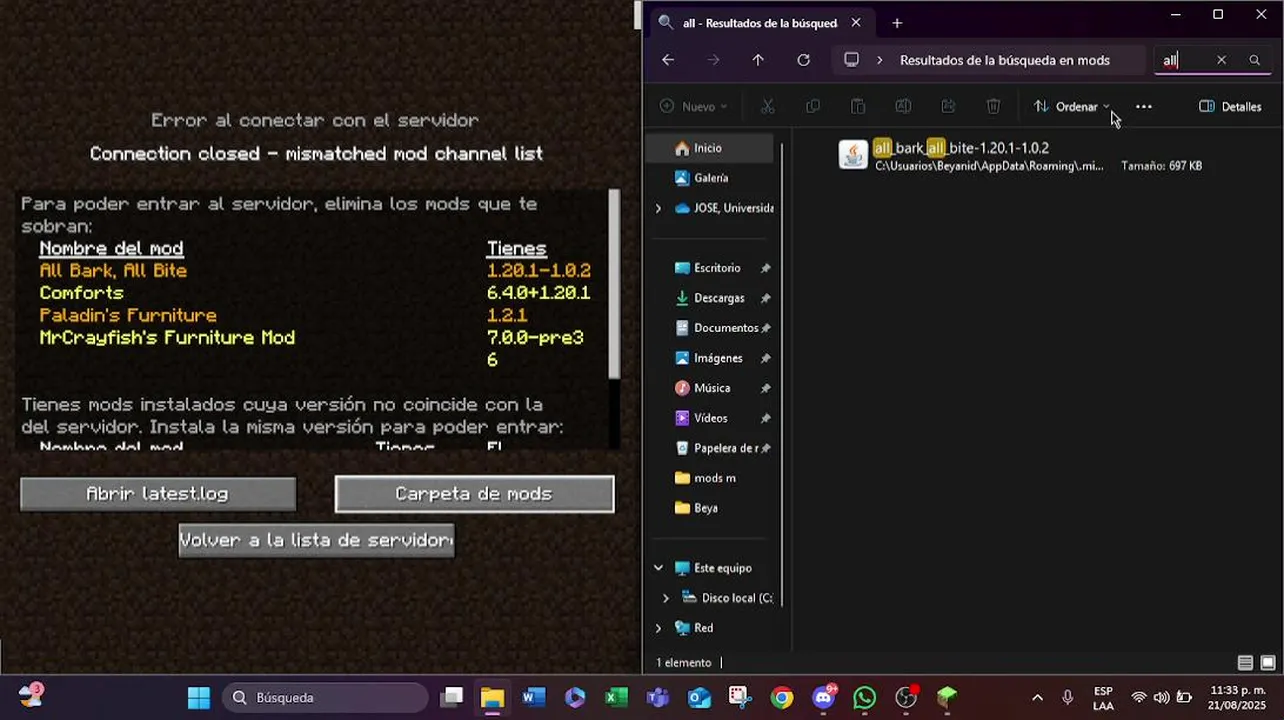This screenshot has height=720, width=1284.
Task: Show hidden system tray icons
Action: (1037, 697)
